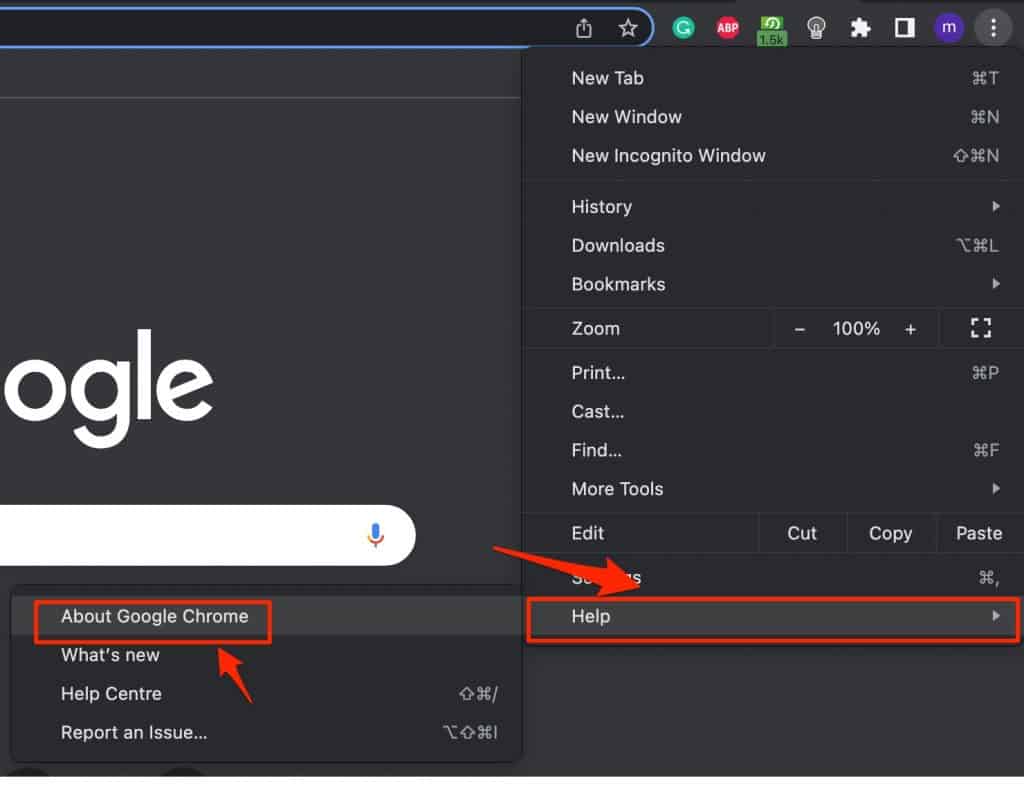Select Cast… from the menu
This screenshot has height=805, width=1024.
[x=773, y=411]
